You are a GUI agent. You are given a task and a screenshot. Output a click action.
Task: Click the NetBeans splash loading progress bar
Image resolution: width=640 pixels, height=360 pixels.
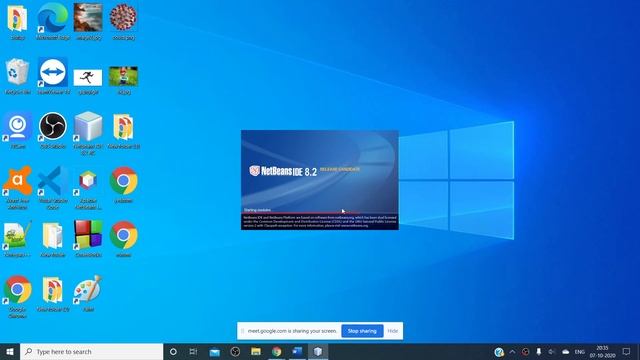[x=320, y=213]
